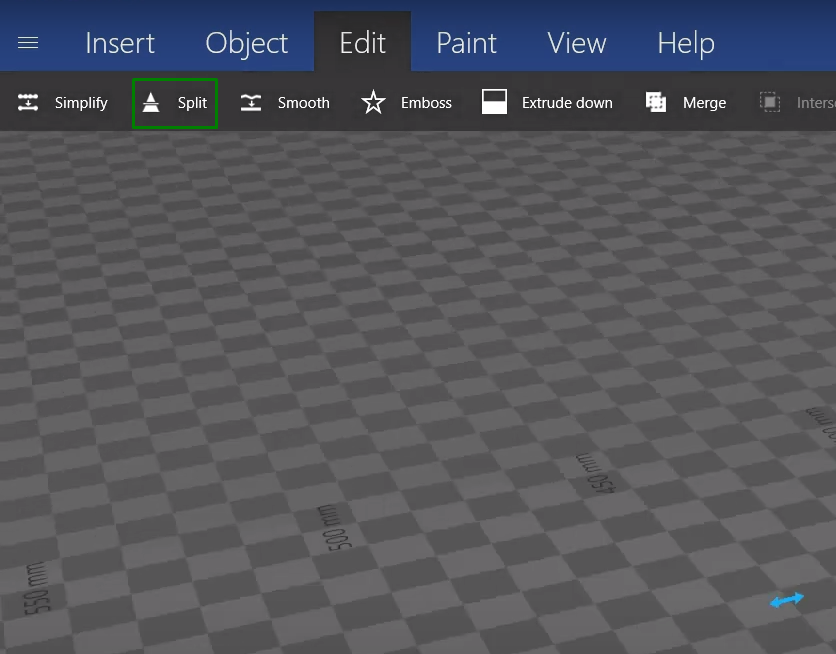Viewport: 836px width, 654px height.
Task: Open the Paint menu
Action: click(x=466, y=42)
